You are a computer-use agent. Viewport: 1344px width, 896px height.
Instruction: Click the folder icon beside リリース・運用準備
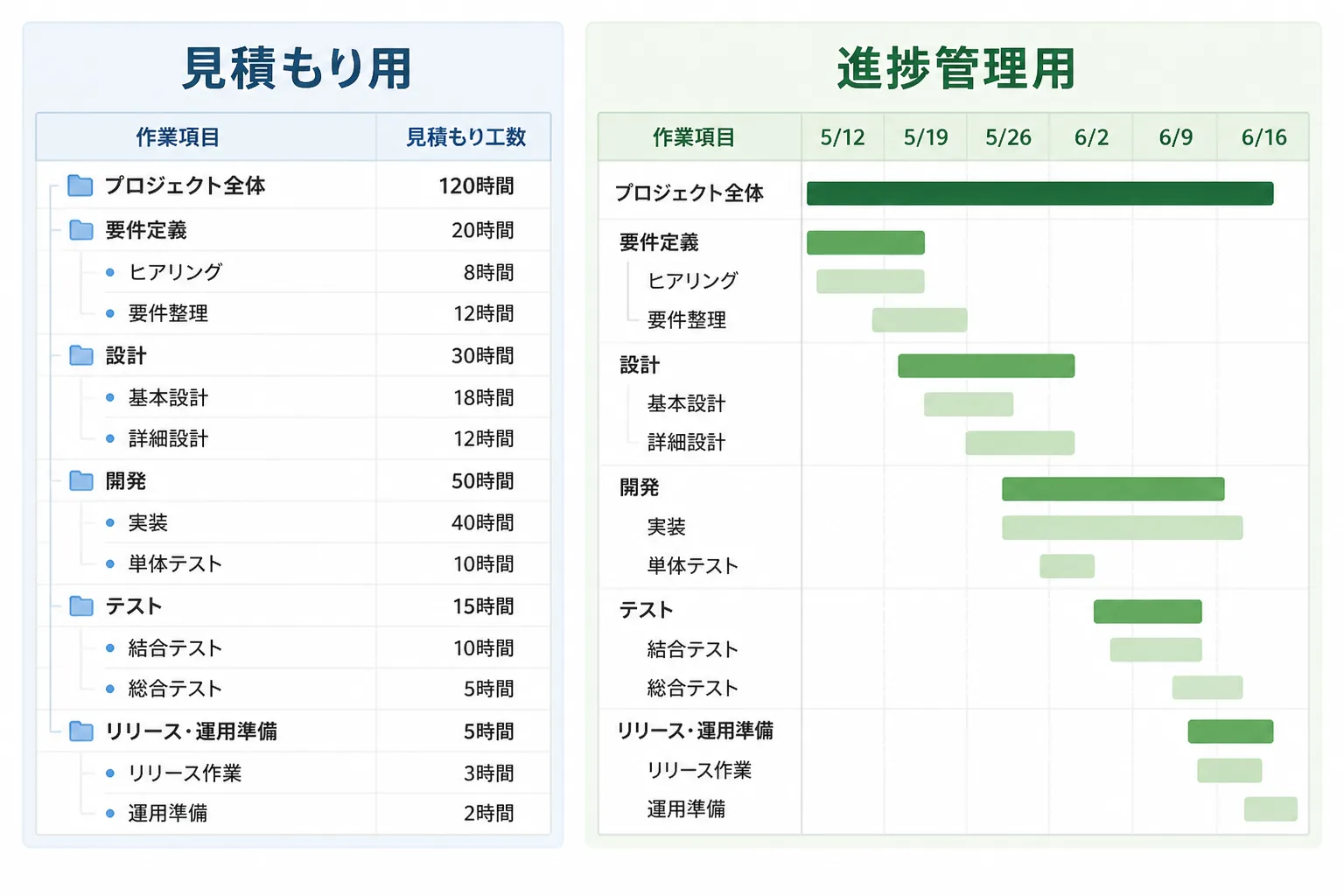point(81,731)
